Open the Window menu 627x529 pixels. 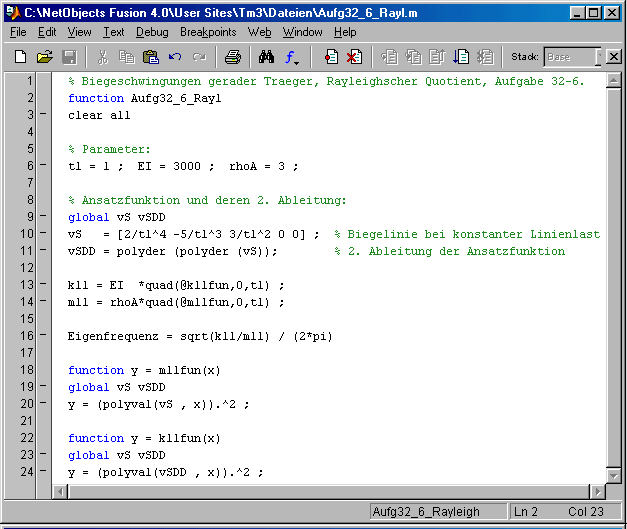point(302,32)
